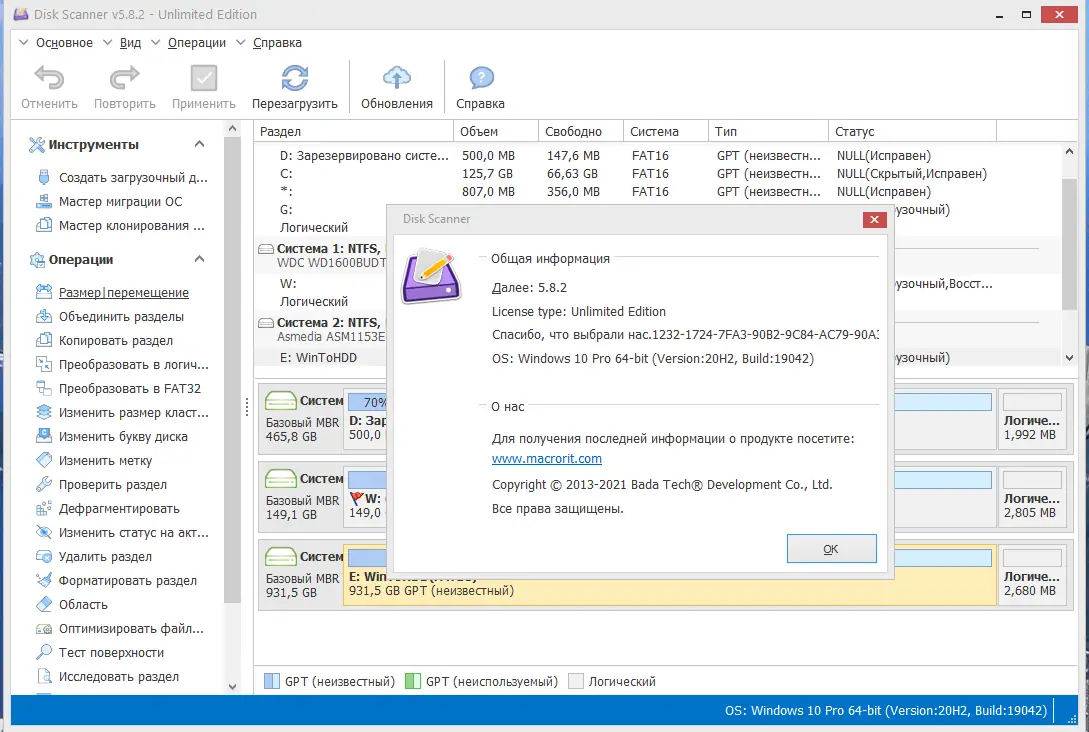
Task: Select the *: partition row 807,0 MB
Action: 656,192
